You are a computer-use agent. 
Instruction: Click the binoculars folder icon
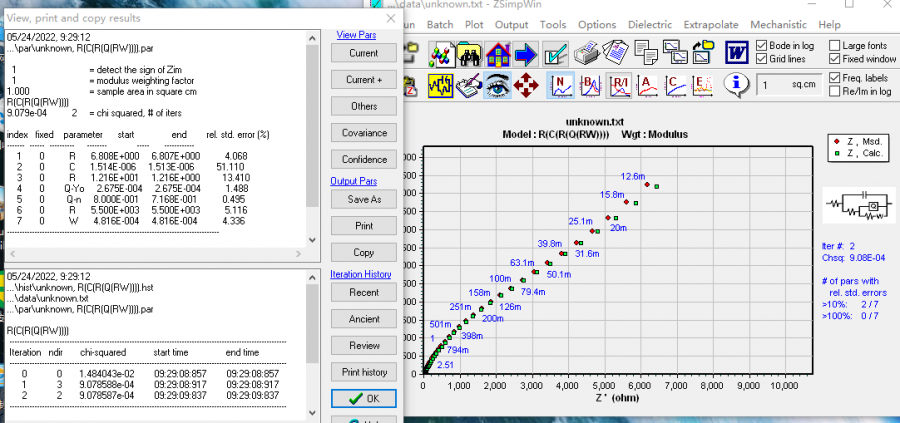point(469,52)
